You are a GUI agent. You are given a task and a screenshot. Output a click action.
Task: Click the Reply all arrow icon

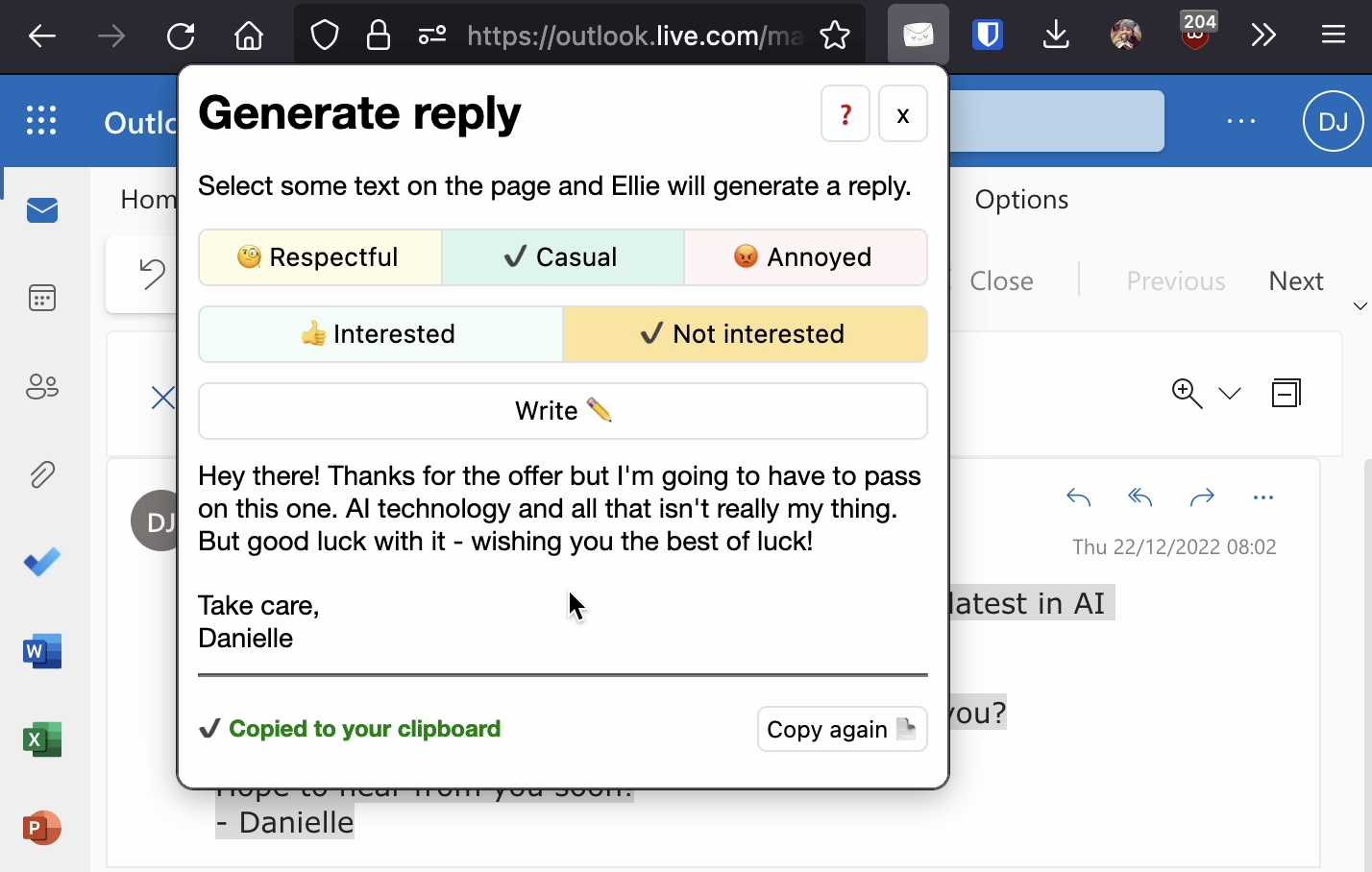[x=1140, y=497]
